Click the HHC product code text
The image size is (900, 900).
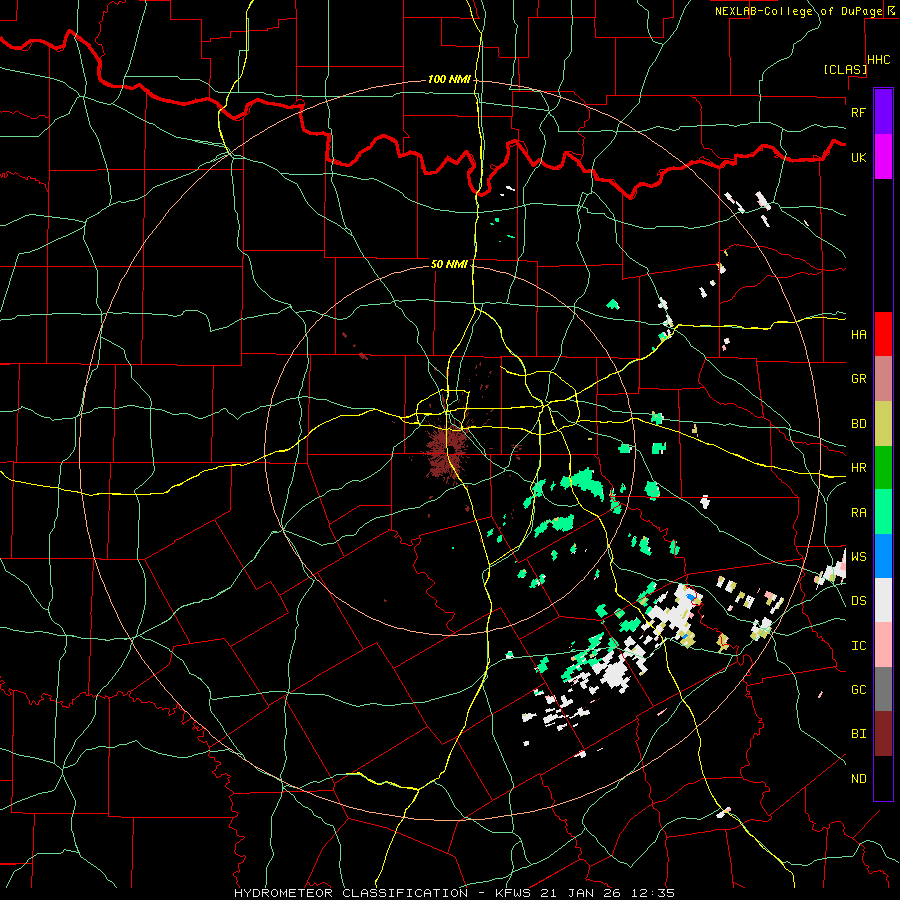pyautogui.click(x=879, y=60)
